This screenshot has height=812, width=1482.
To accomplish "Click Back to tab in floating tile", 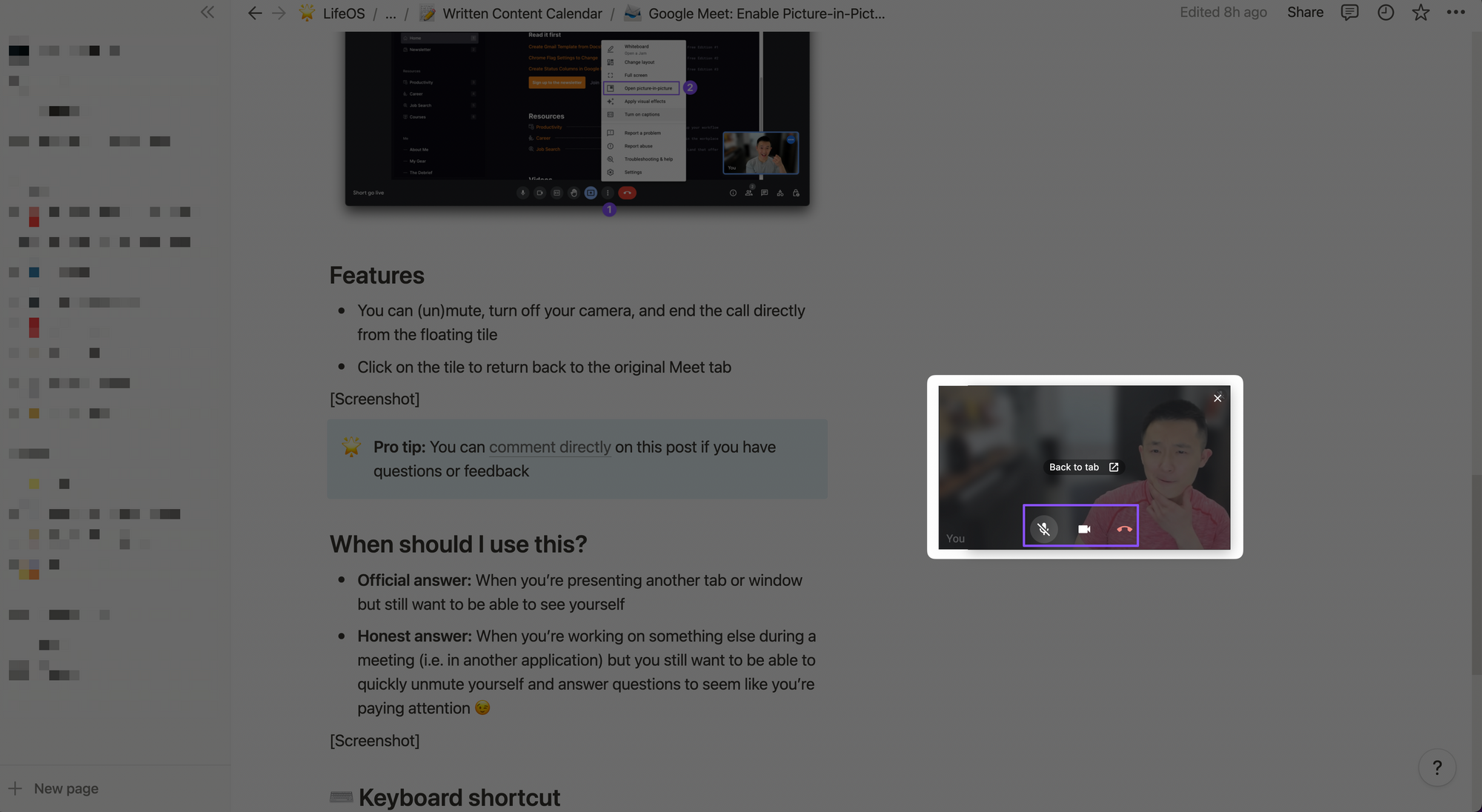I will point(1084,467).
